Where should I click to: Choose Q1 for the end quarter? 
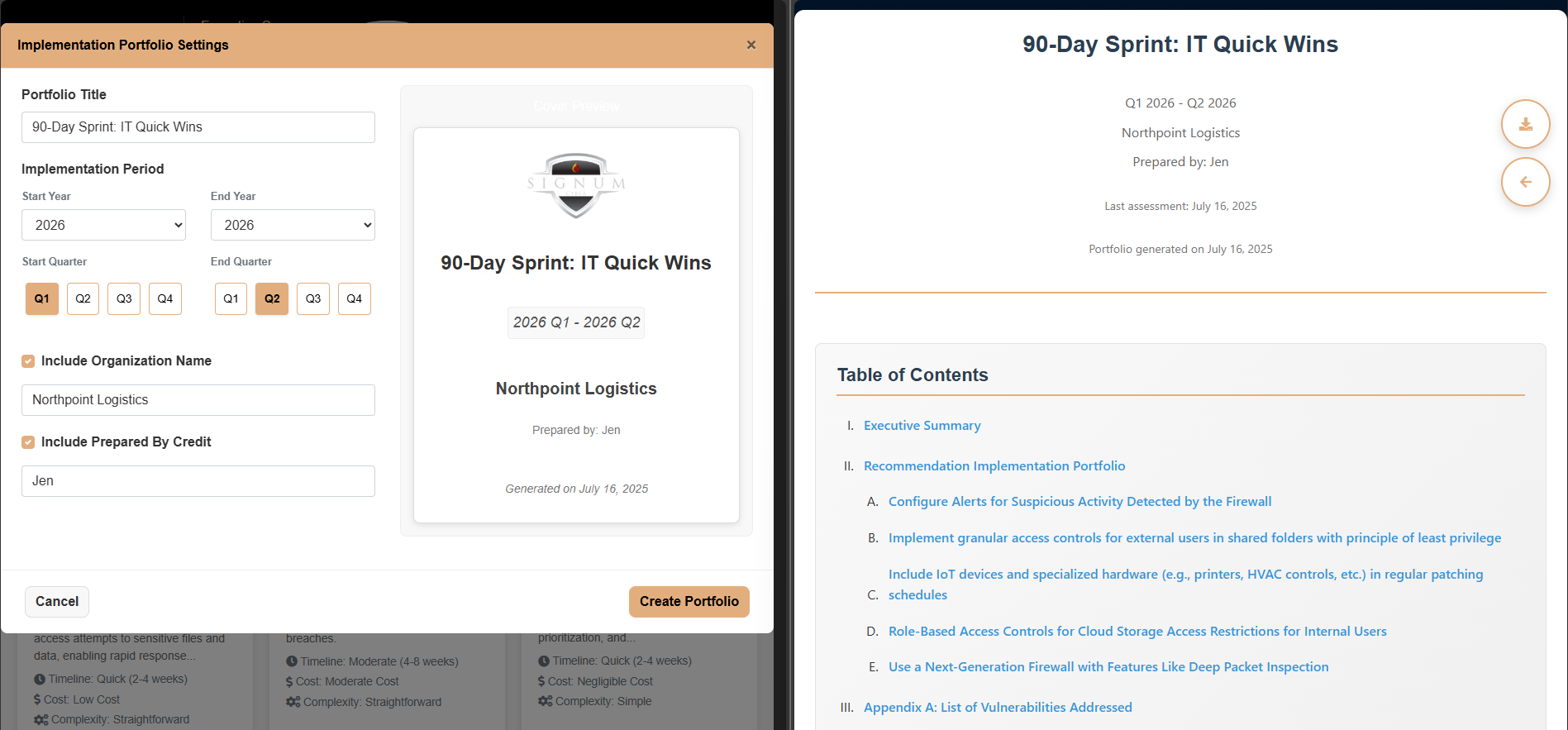tap(231, 298)
